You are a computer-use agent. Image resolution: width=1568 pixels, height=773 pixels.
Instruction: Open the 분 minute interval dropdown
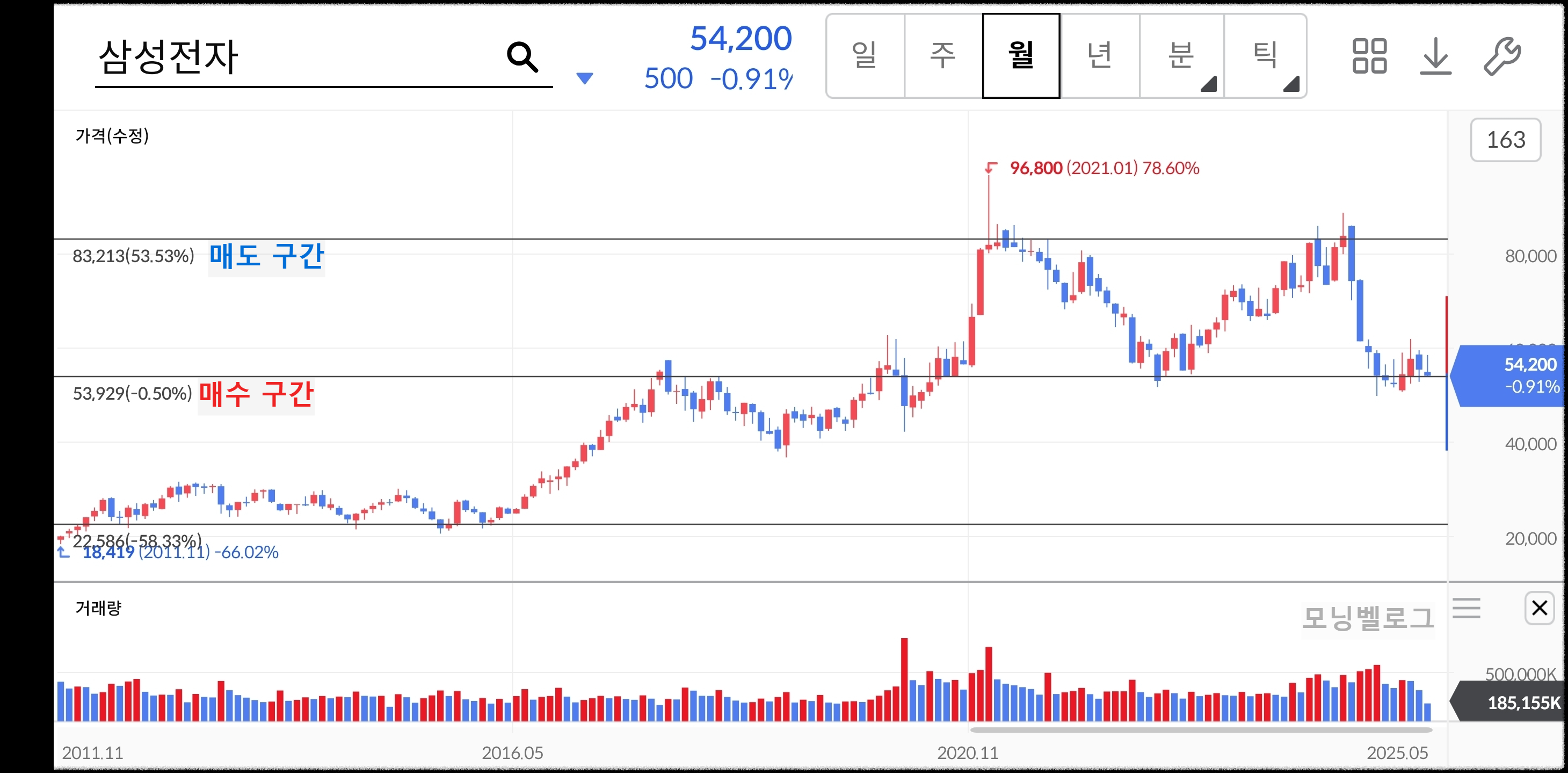click(1181, 56)
